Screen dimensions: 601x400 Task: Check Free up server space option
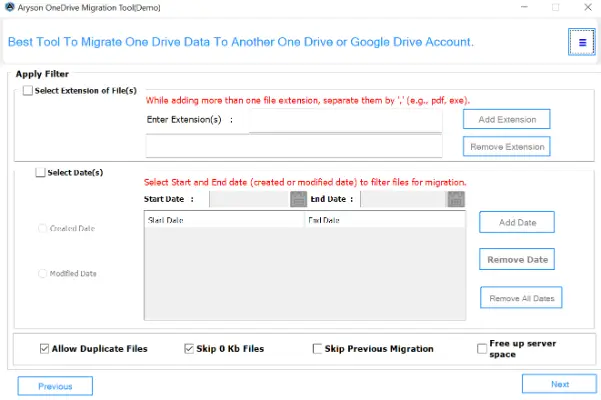click(482, 349)
